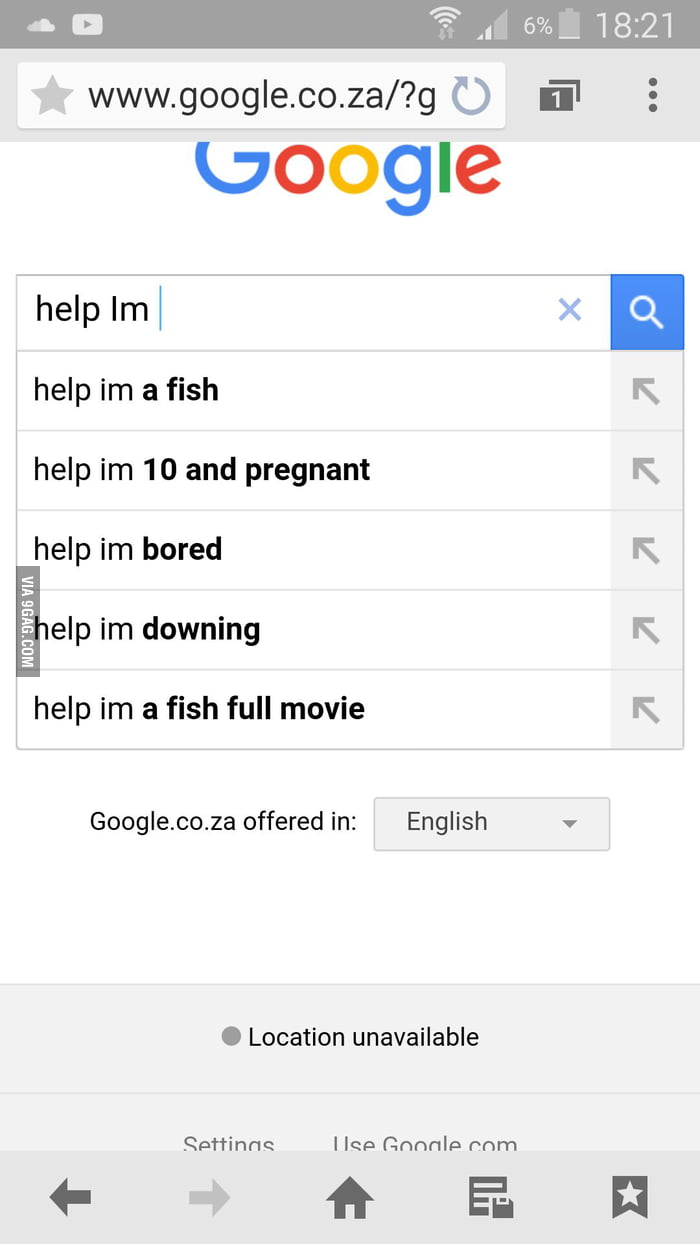Tap the bookmark star in address bar
Image resolution: width=700 pixels, height=1244 pixels.
click(52, 96)
